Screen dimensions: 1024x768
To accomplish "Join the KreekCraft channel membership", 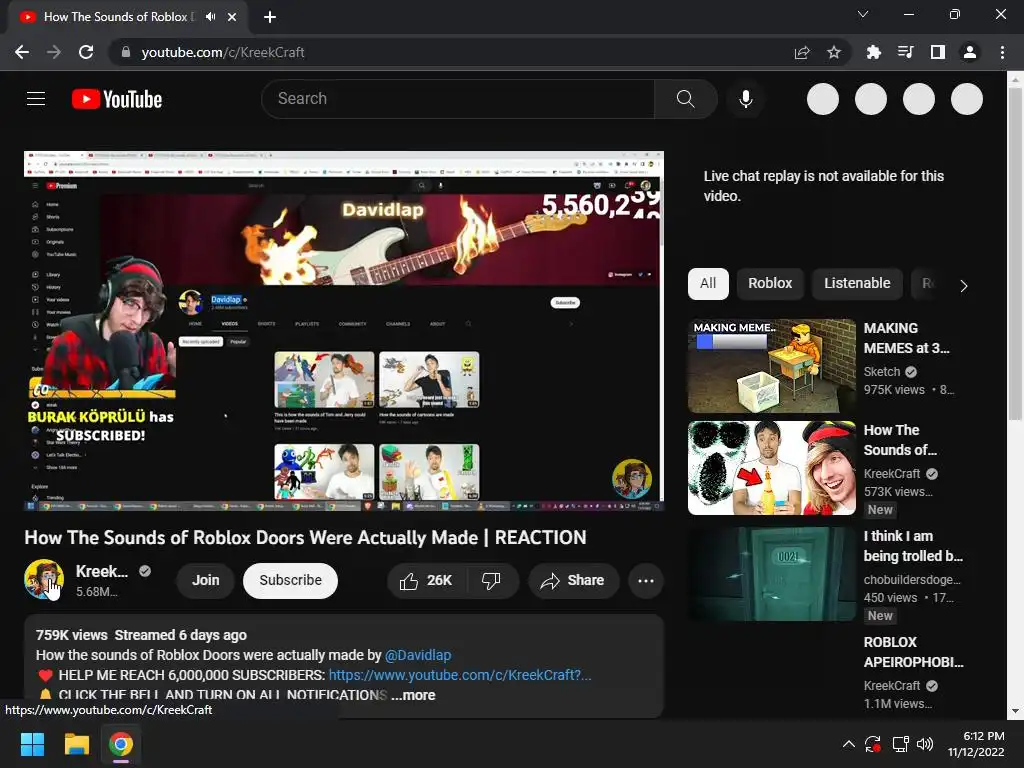I will [206, 581].
